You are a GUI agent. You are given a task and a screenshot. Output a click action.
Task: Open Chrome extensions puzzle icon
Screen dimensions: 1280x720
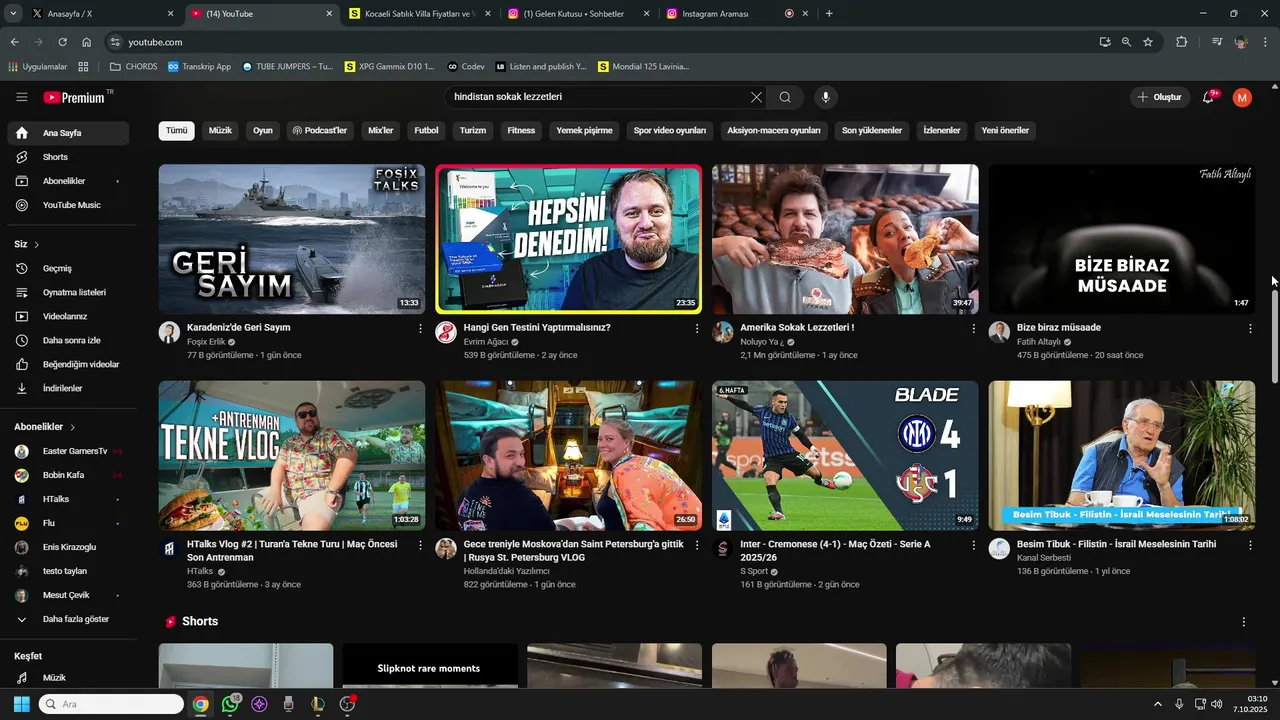[x=1182, y=42]
